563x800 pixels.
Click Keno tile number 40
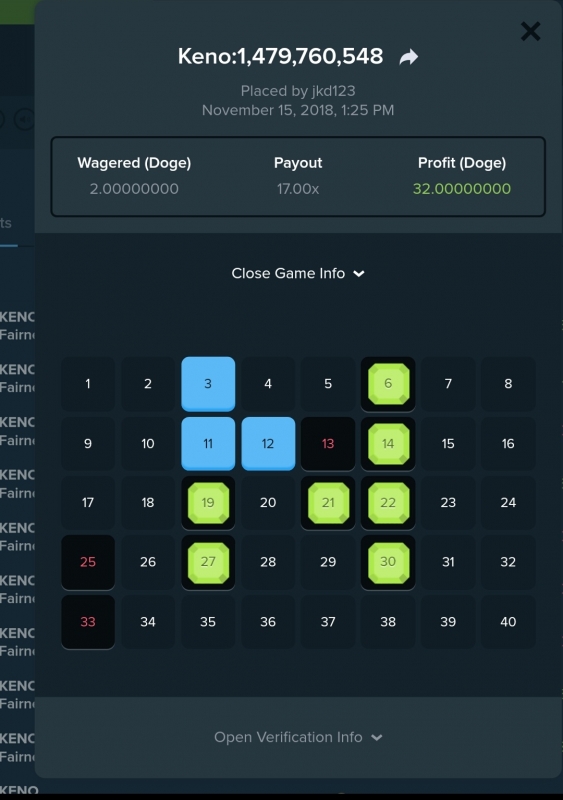pos(508,622)
